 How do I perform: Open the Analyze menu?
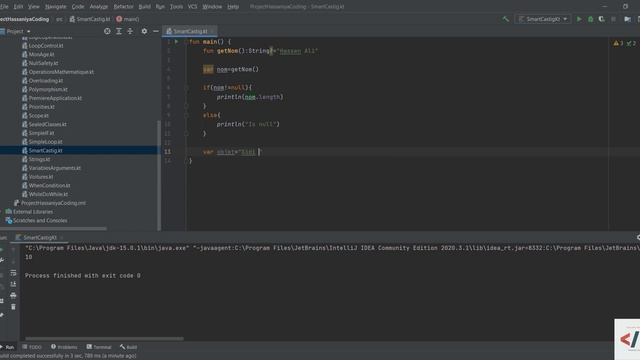(x=99, y=7)
